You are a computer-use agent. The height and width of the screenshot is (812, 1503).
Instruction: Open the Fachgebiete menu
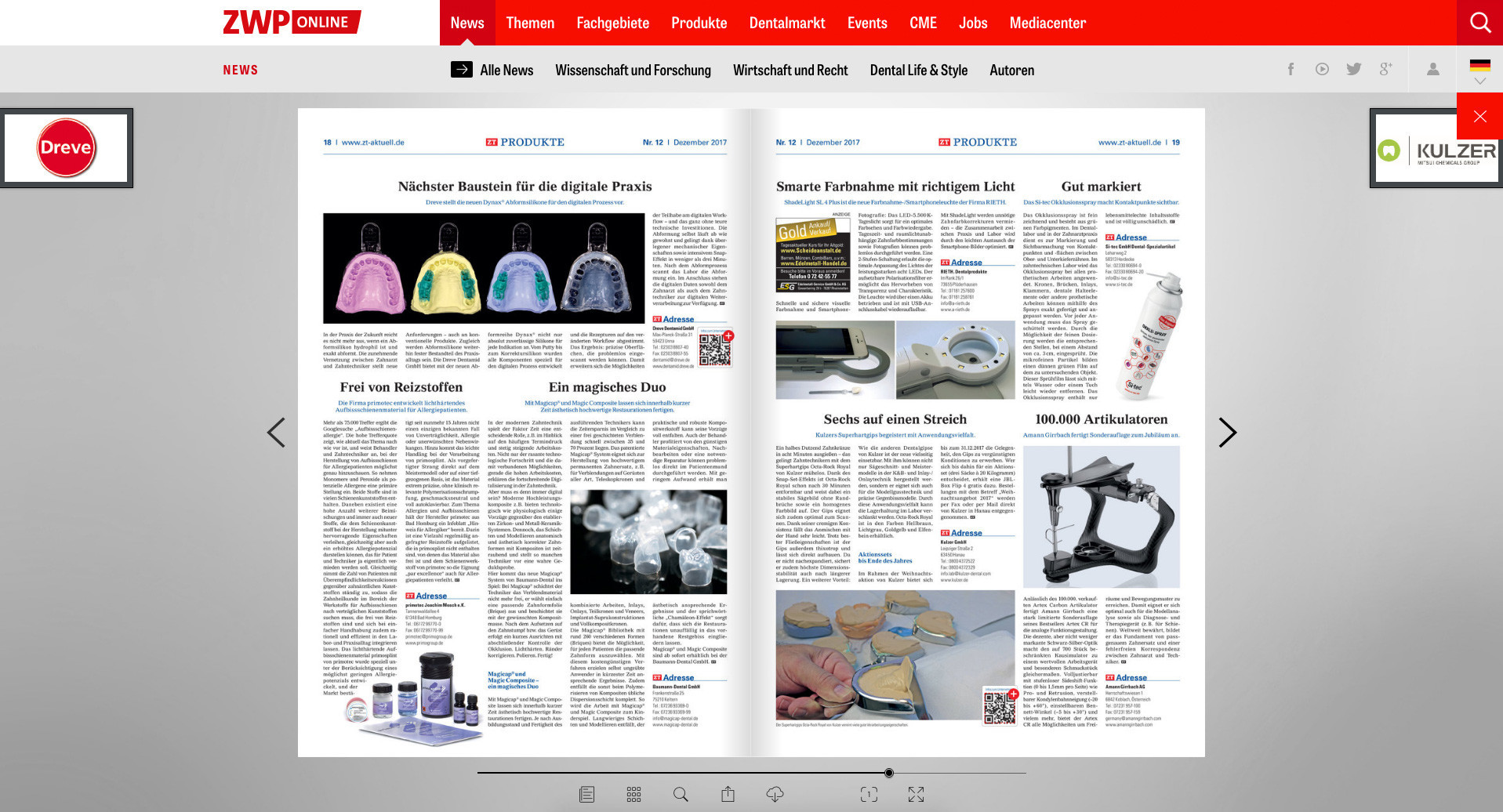coord(613,23)
